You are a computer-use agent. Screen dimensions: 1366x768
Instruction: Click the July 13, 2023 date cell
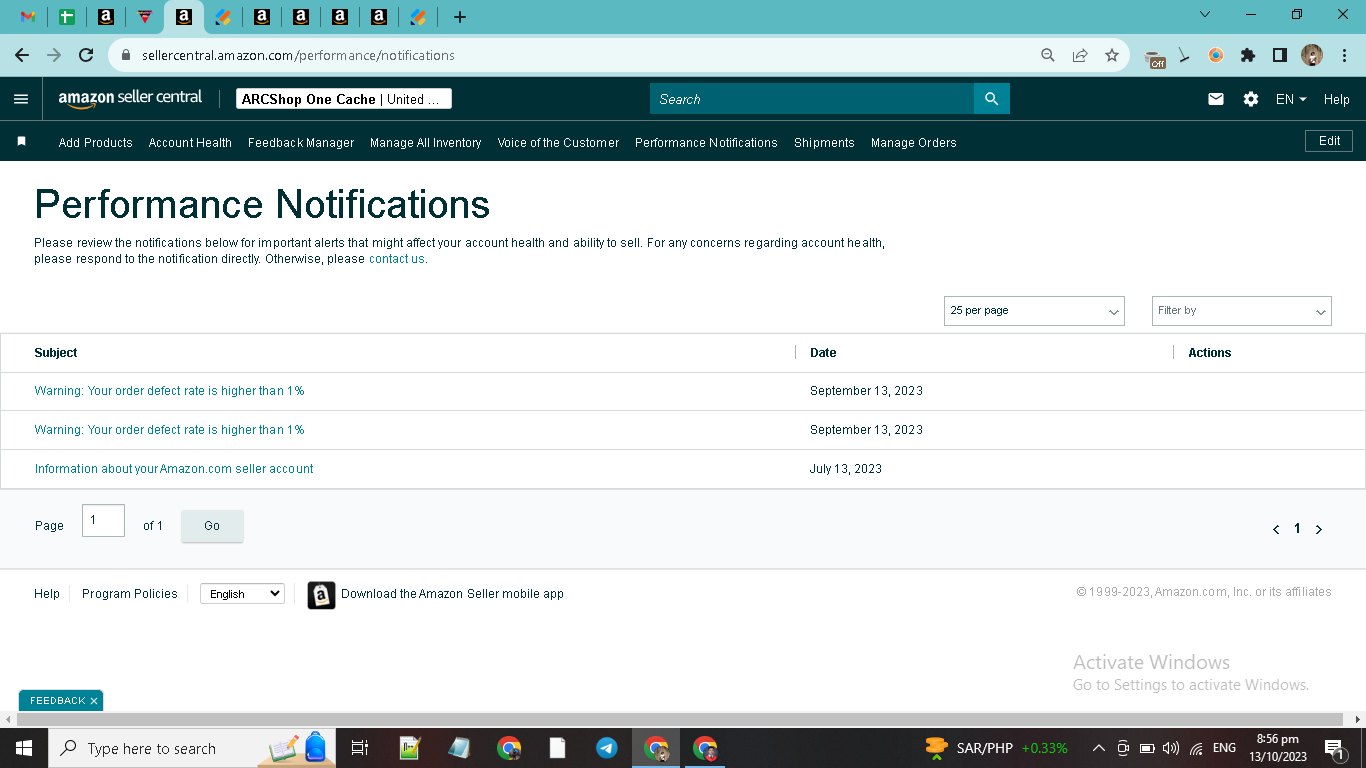846,469
